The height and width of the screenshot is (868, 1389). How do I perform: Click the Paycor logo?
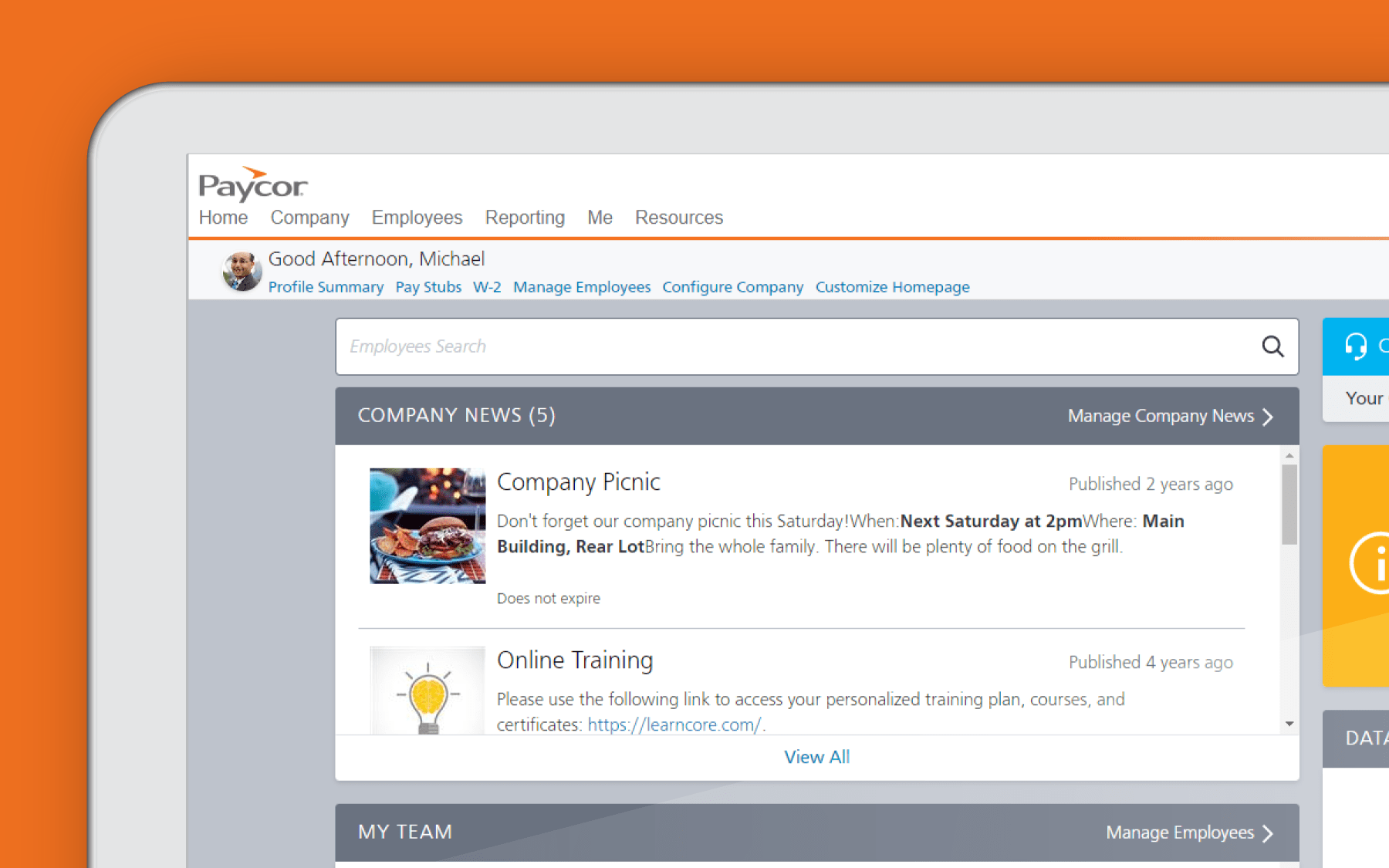[x=253, y=184]
